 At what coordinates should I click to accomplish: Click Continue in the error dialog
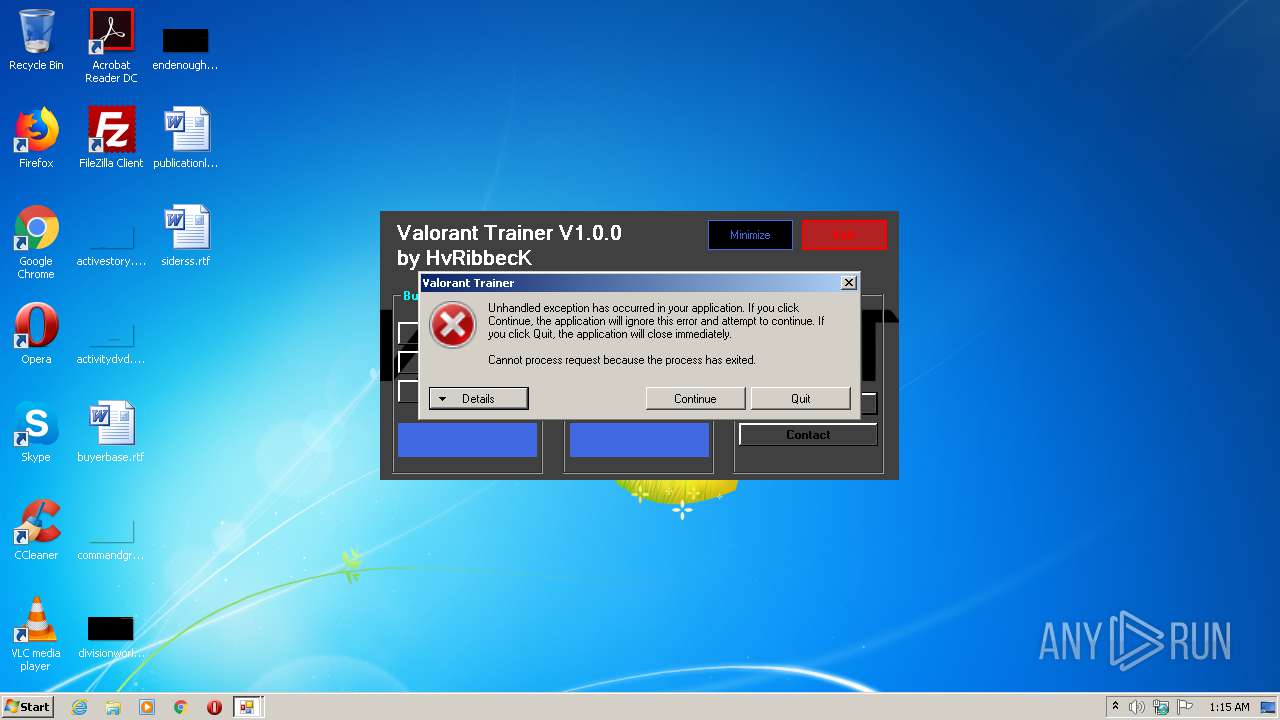pyautogui.click(x=695, y=399)
